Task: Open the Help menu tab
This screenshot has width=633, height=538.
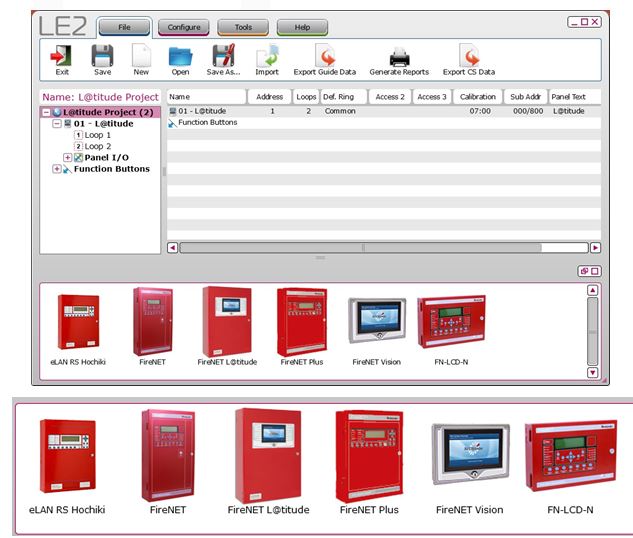Action: click(302, 27)
